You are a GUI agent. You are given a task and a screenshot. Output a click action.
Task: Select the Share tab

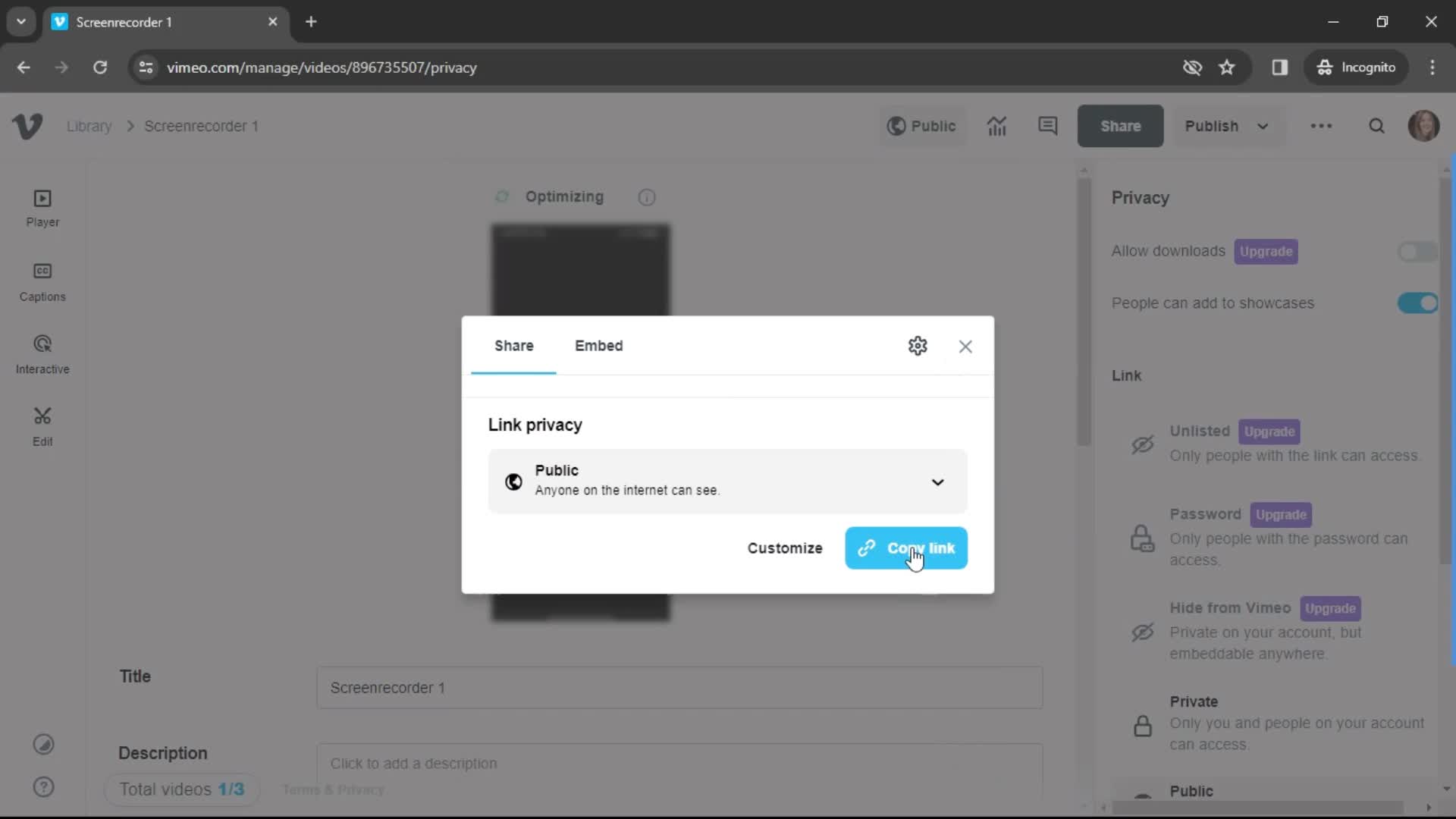pyautogui.click(x=513, y=346)
